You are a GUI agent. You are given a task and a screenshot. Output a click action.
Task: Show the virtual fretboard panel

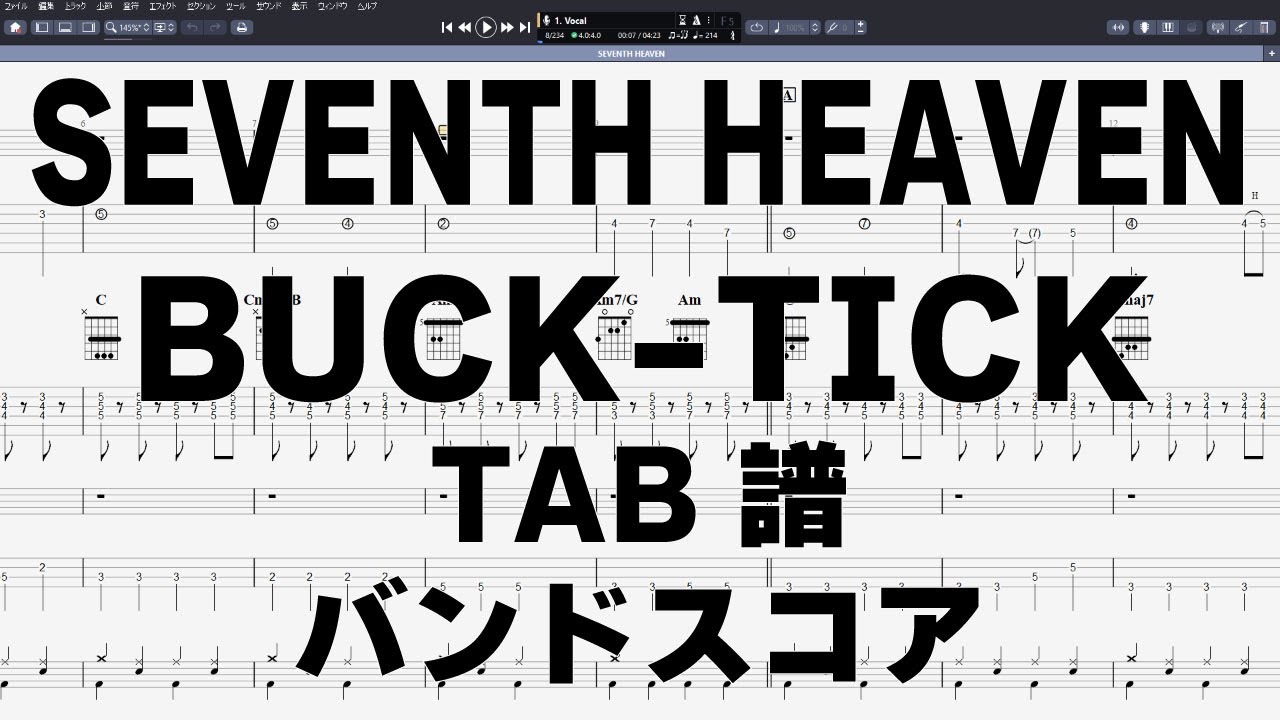click(x=1145, y=27)
